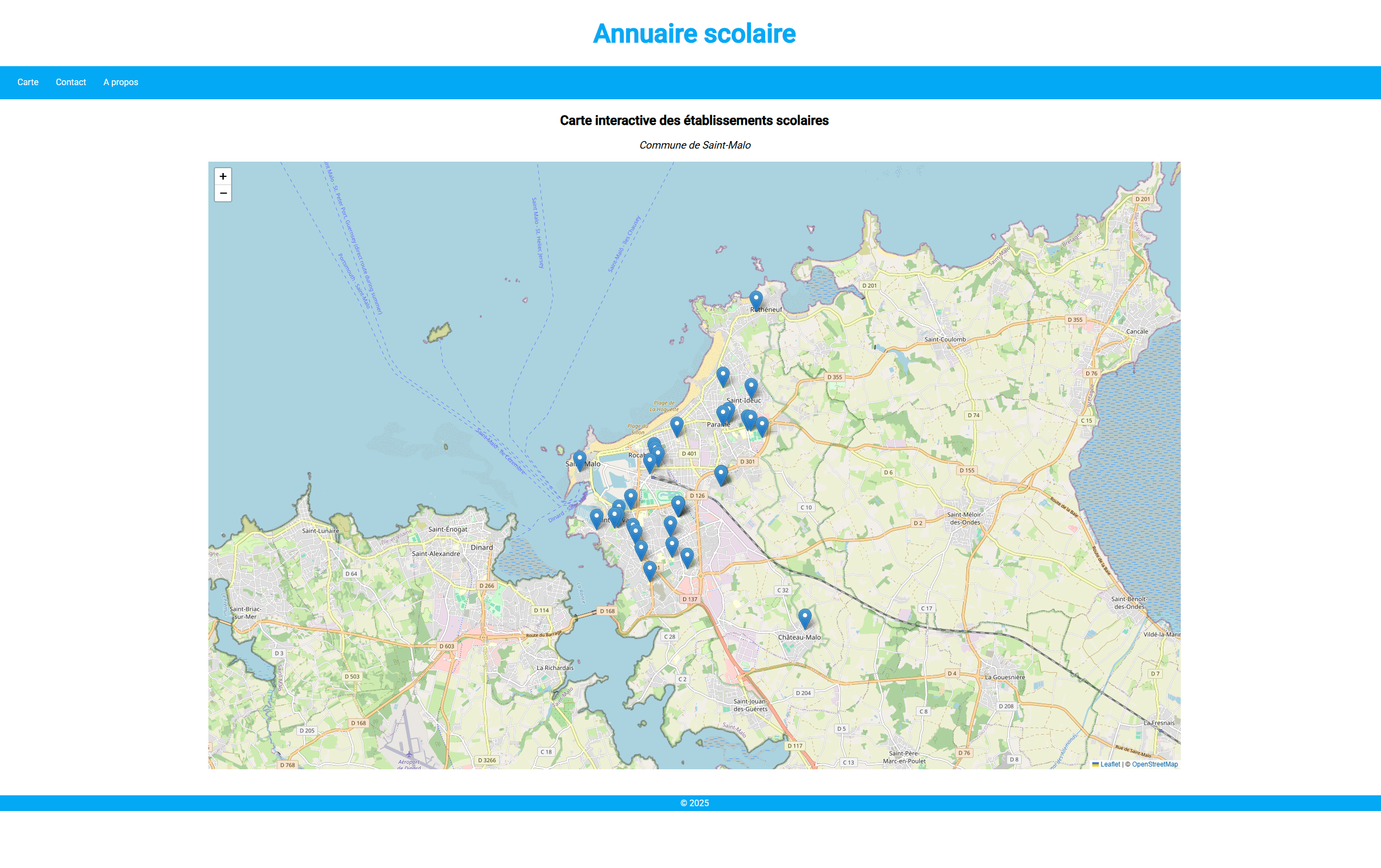Zoom out the map with minus button
This screenshot has height=868, width=1381.
222,193
